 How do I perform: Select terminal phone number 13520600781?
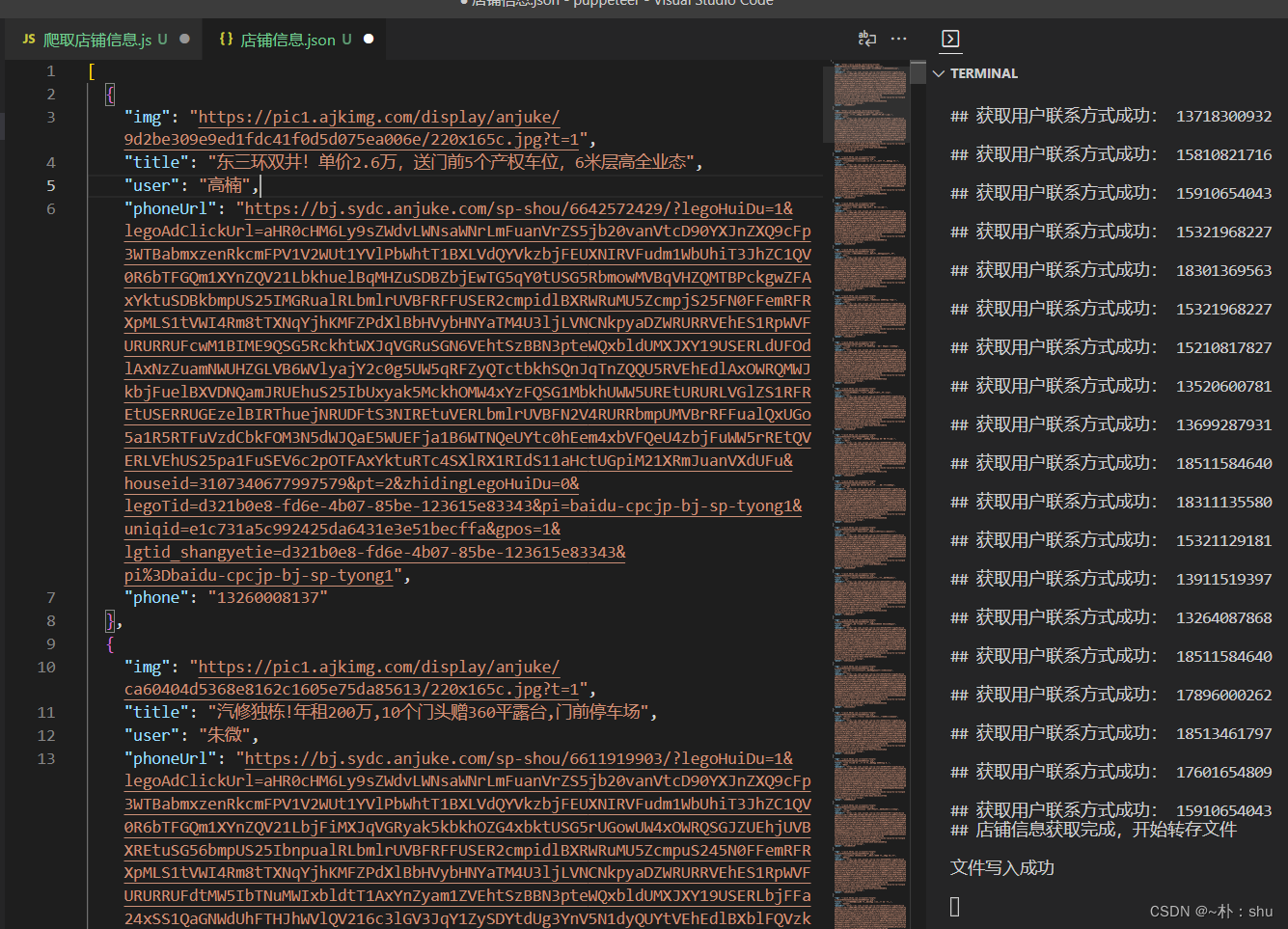tap(1223, 386)
